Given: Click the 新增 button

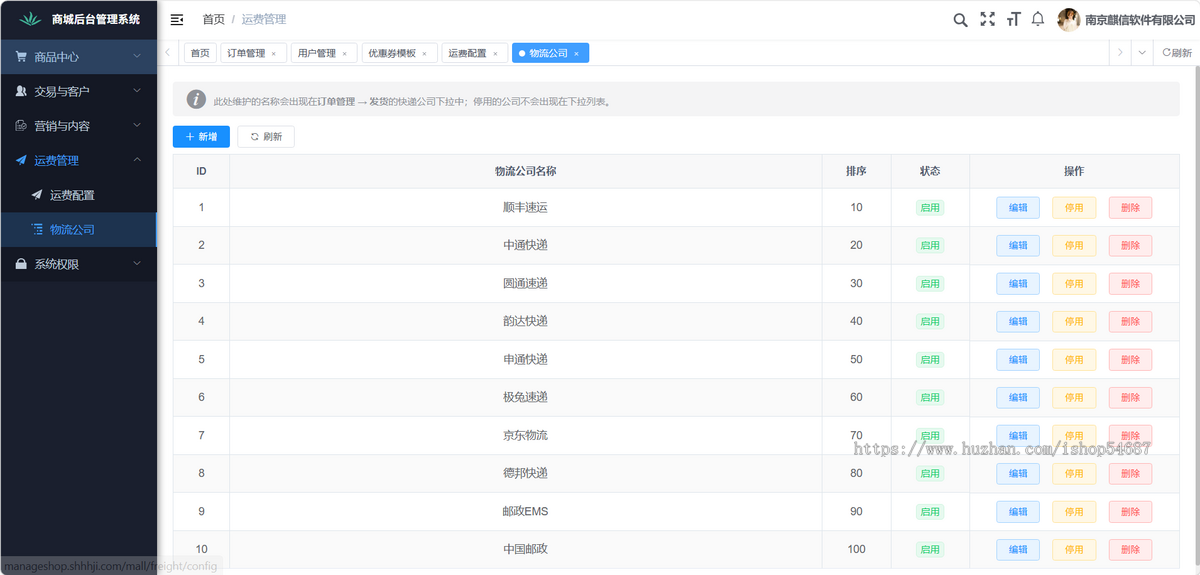Looking at the screenshot, I should (201, 137).
